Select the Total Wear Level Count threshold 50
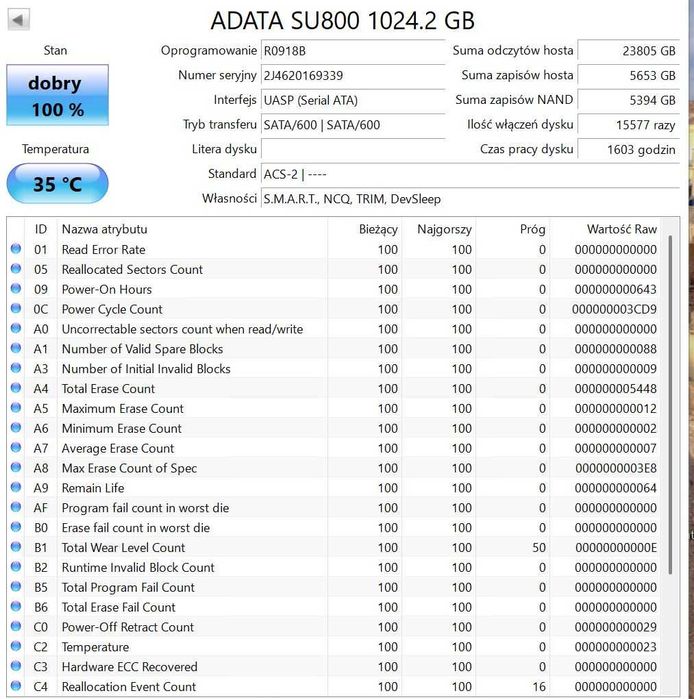694x699 pixels. [x=539, y=547]
